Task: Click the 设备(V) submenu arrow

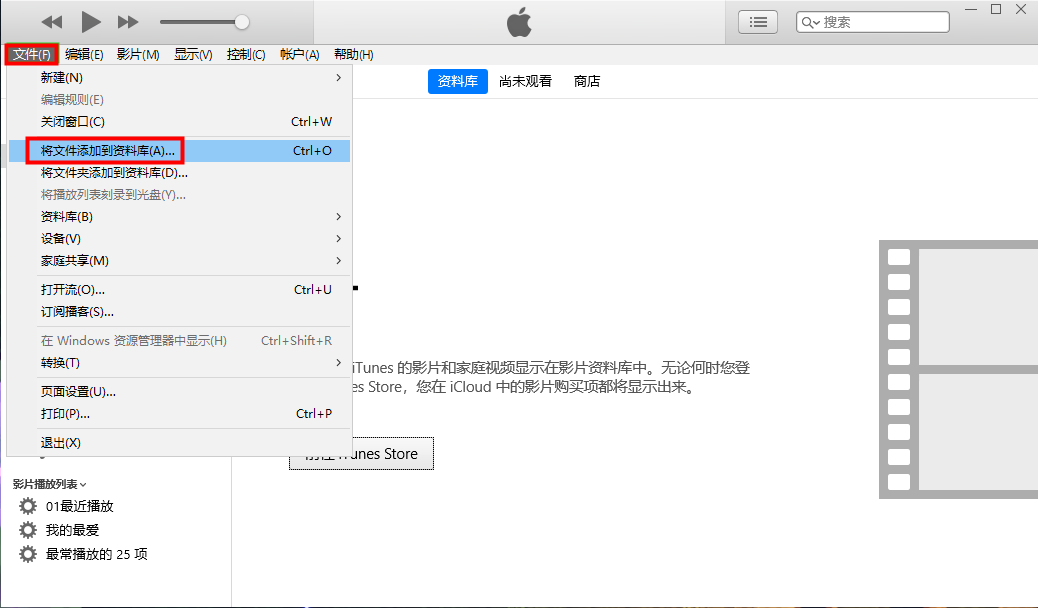Action: pos(338,238)
